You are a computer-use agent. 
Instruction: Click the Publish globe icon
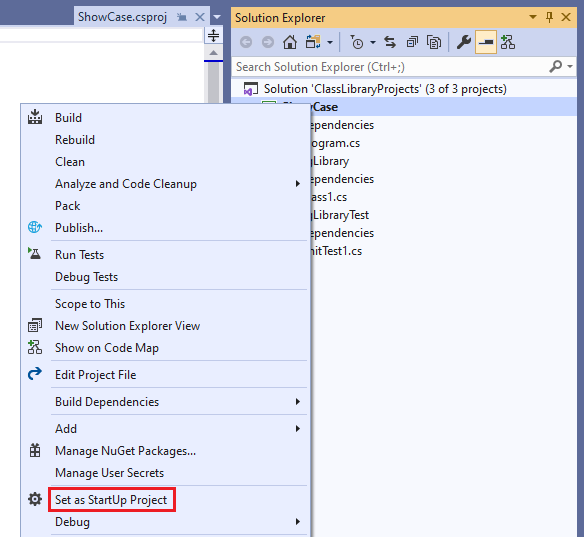point(35,227)
